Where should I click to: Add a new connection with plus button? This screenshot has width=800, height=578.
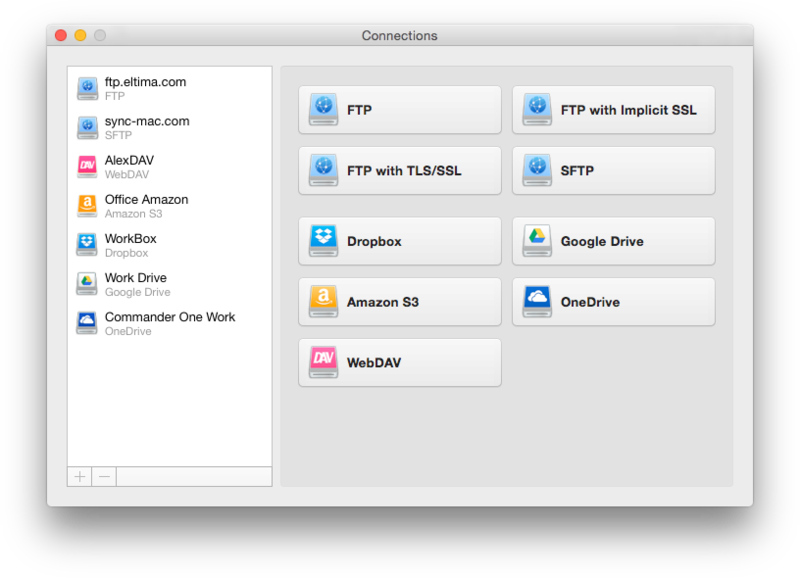pos(80,477)
